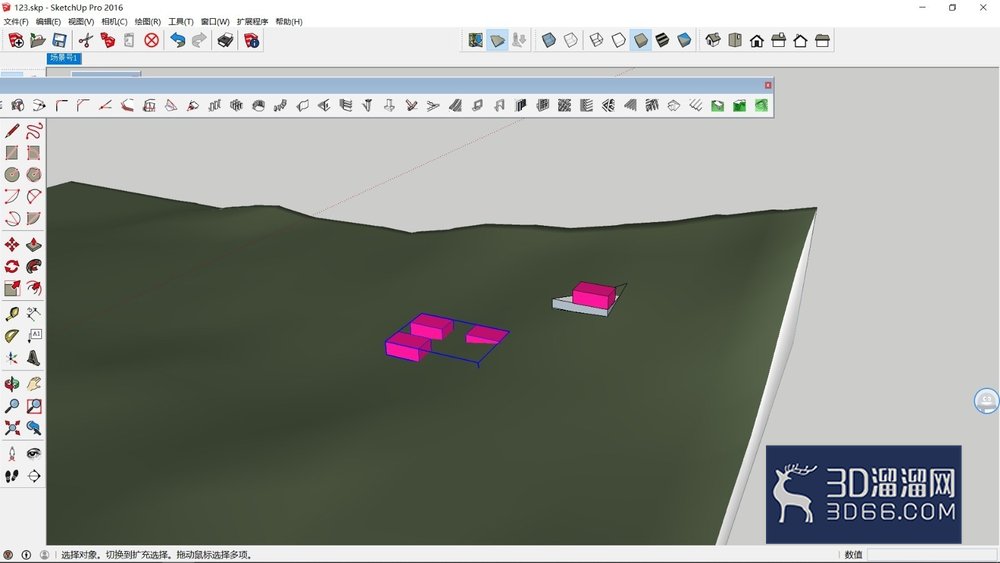Image resolution: width=1000 pixels, height=563 pixels.
Task: Select the Protractor tool
Action: pos(12,336)
